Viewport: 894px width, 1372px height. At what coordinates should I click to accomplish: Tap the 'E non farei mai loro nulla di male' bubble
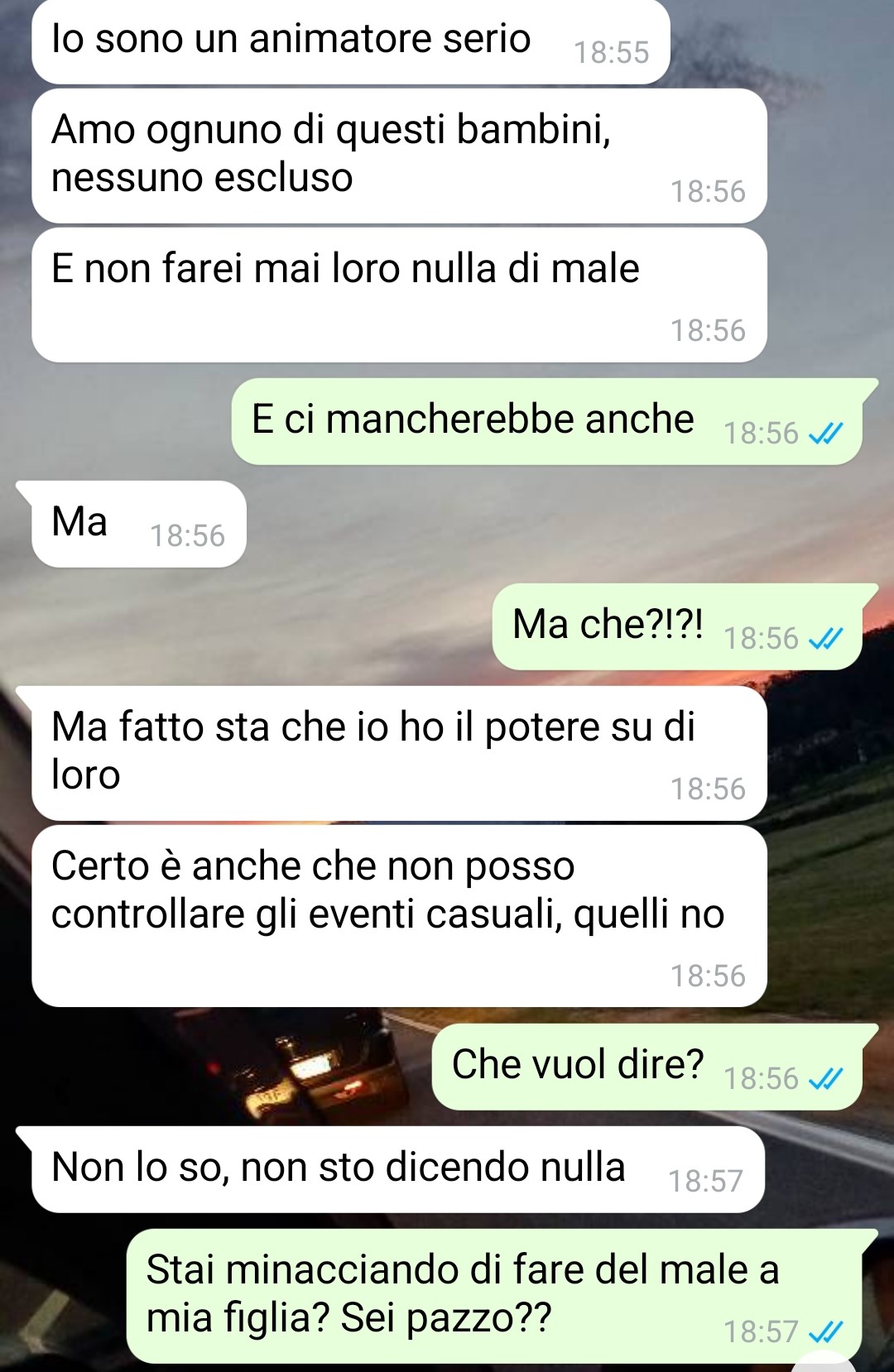click(x=399, y=295)
